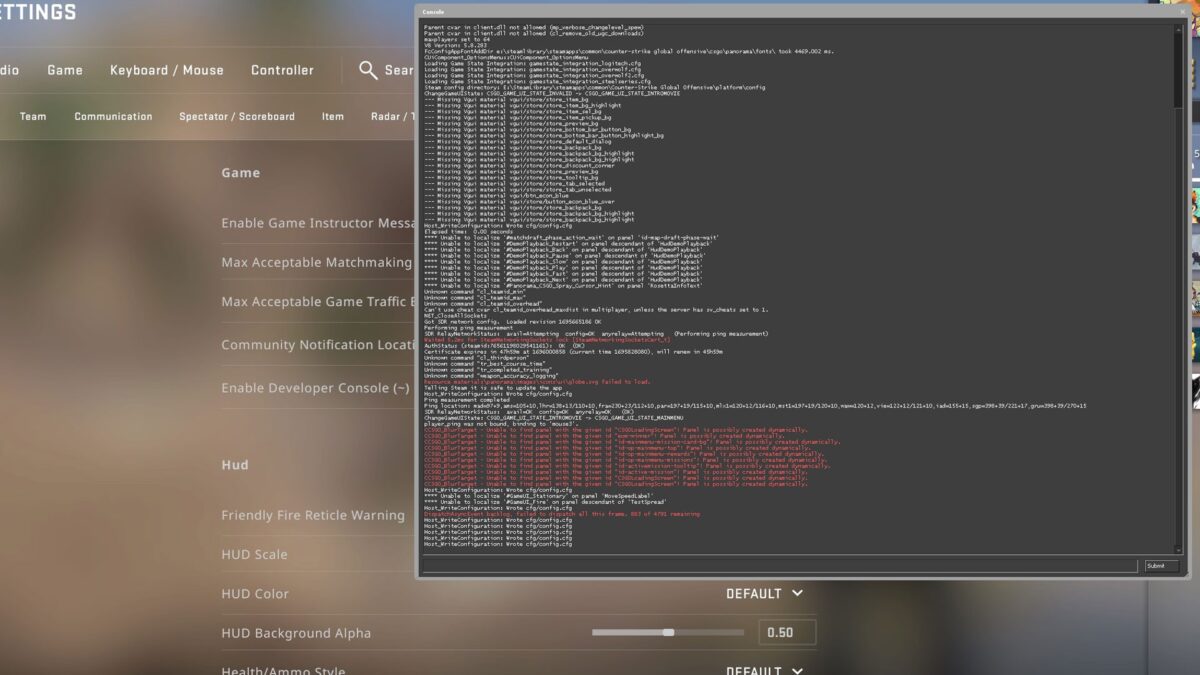Viewport: 1200px width, 675px height.
Task: Select the Communication sub-tab
Action: [x=113, y=116]
